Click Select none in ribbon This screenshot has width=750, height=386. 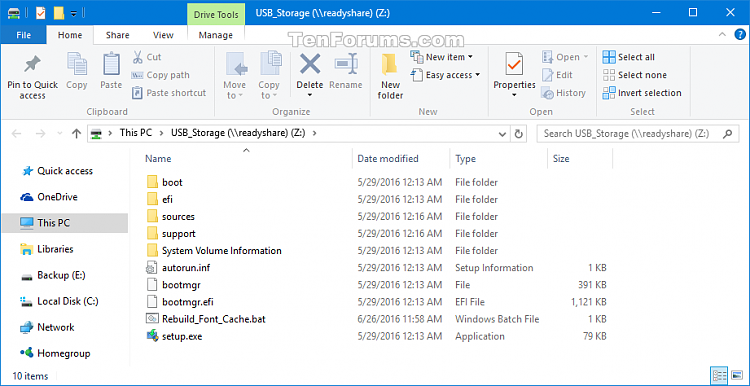point(634,75)
